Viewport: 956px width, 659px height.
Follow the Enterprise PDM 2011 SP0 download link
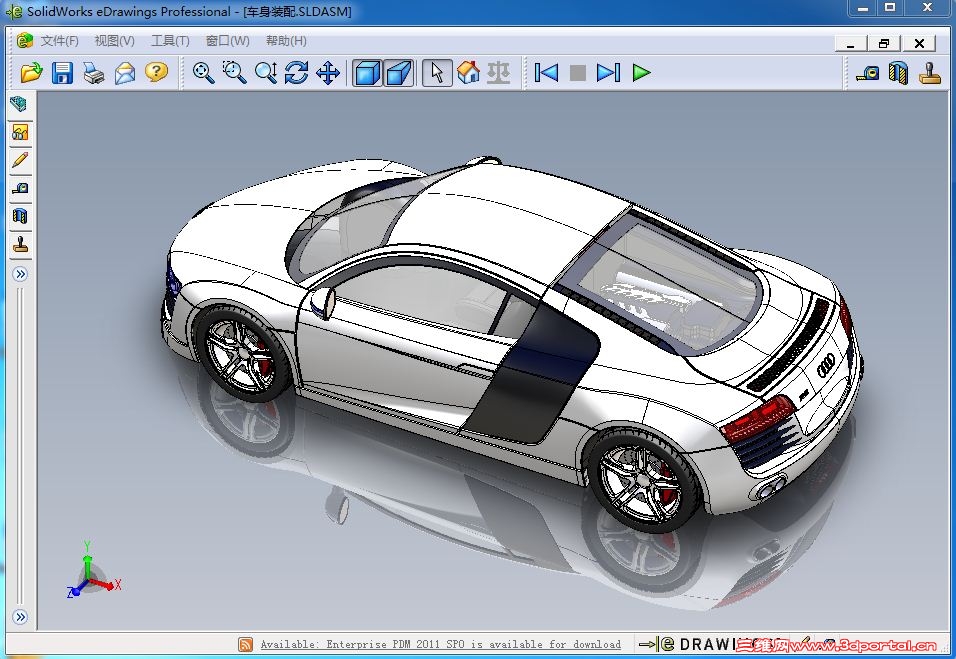click(440, 644)
